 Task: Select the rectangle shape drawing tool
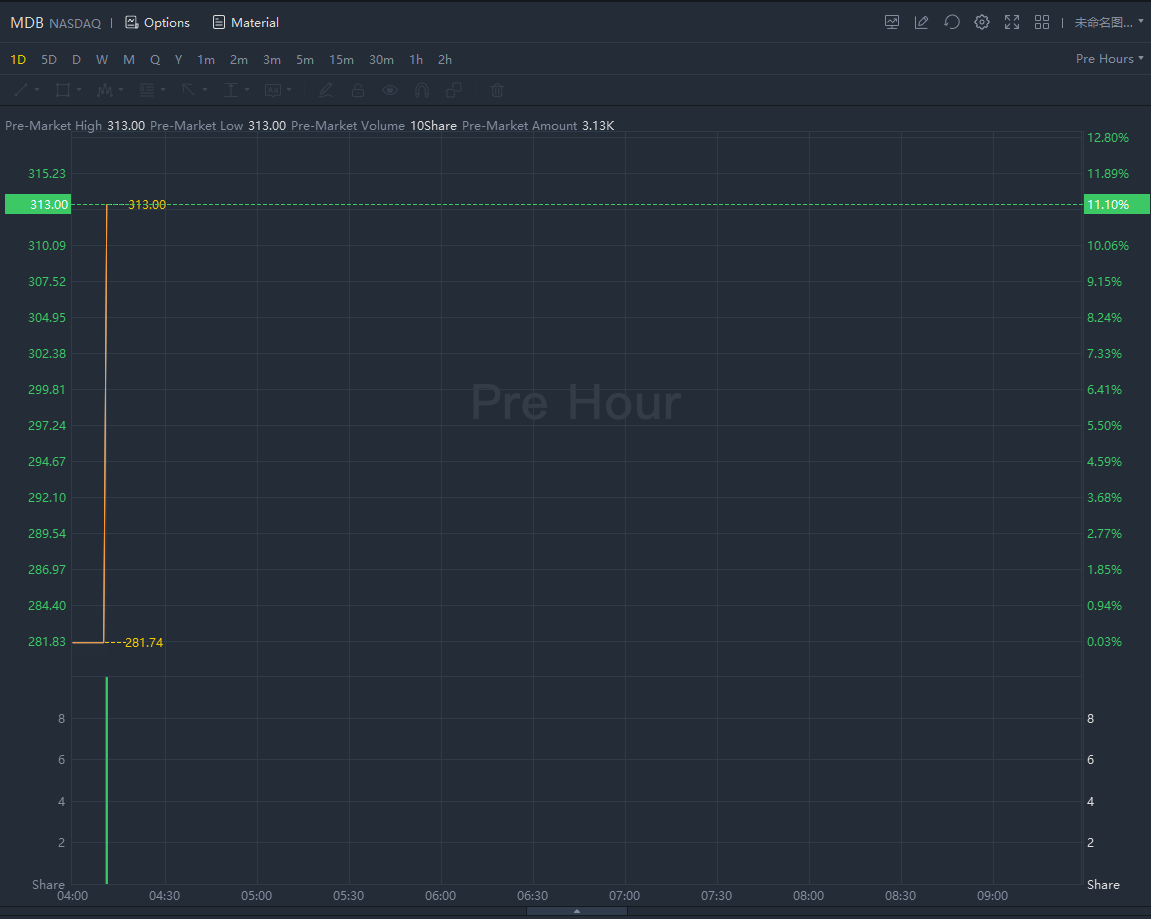[x=62, y=90]
